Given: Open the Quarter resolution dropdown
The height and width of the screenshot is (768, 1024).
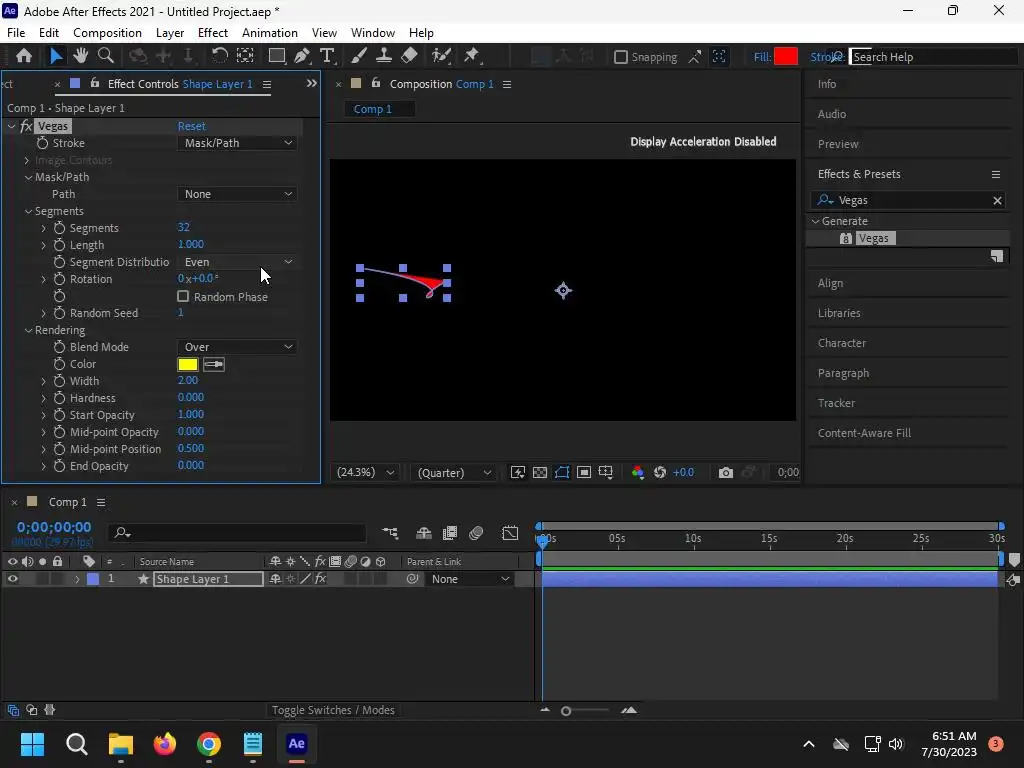Looking at the screenshot, I should point(455,472).
